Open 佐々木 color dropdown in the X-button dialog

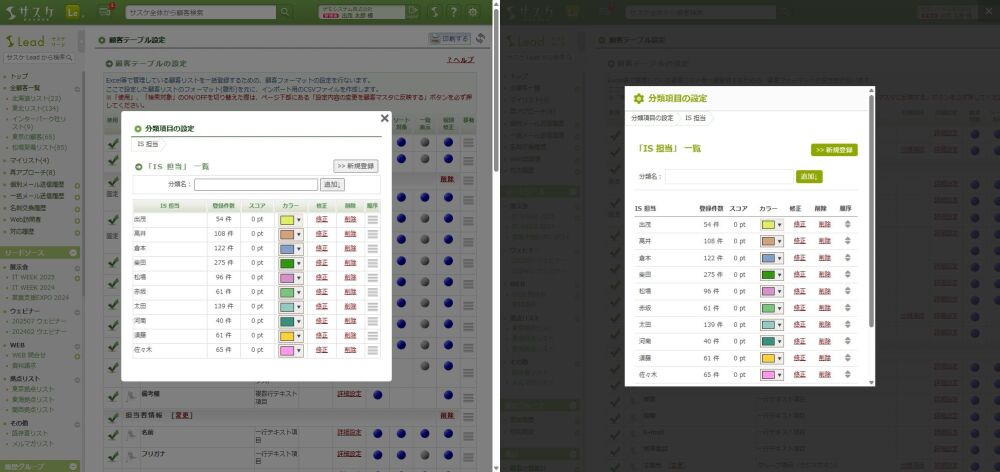[x=298, y=351]
